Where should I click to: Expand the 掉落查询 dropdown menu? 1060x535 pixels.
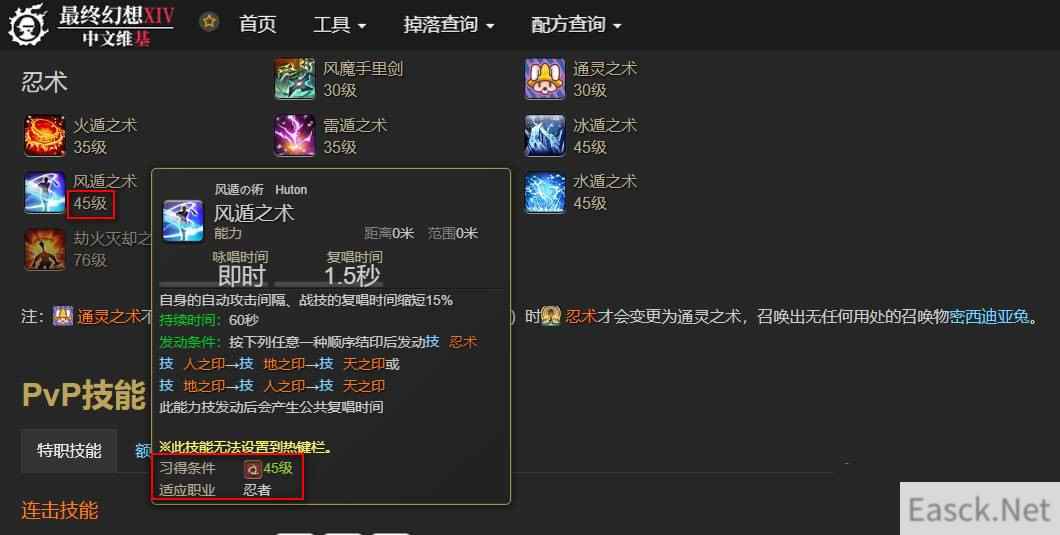(449, 25)
